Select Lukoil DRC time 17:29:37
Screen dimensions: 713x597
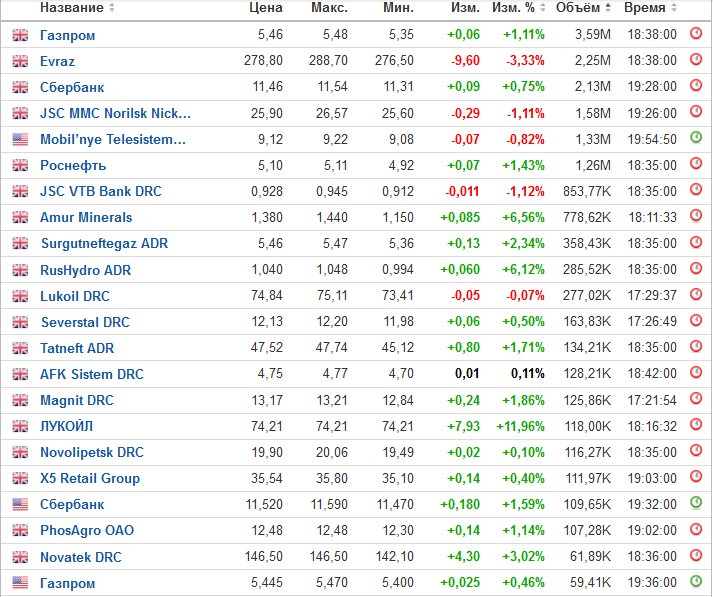(652, 296)
